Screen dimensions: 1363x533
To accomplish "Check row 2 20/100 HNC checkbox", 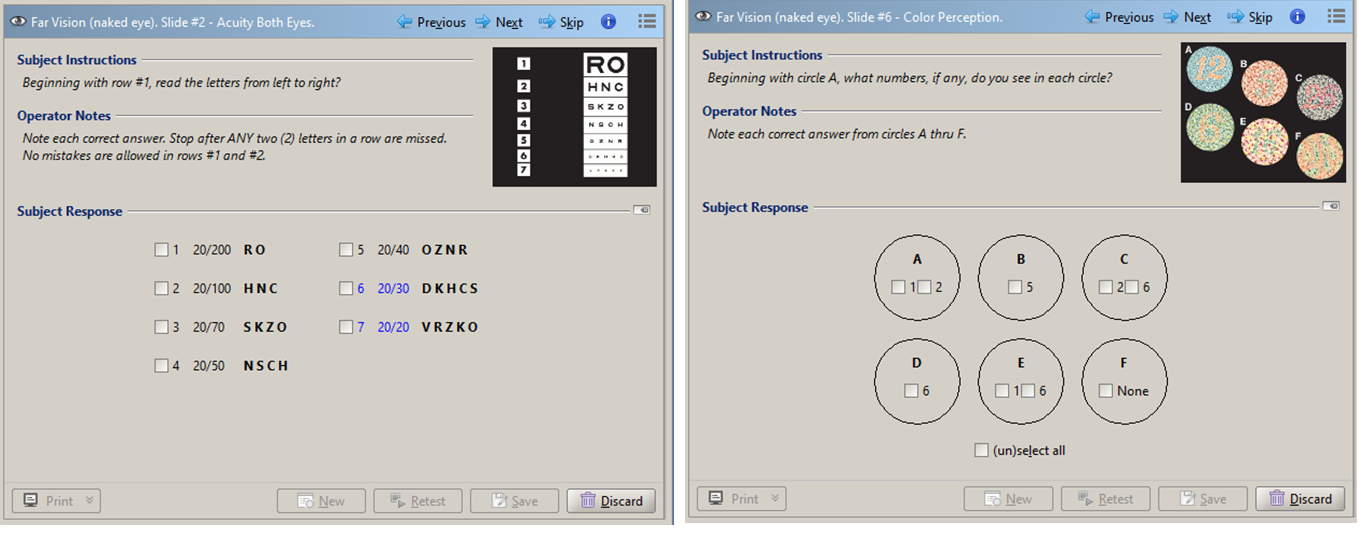I will (x=162, y=289).
